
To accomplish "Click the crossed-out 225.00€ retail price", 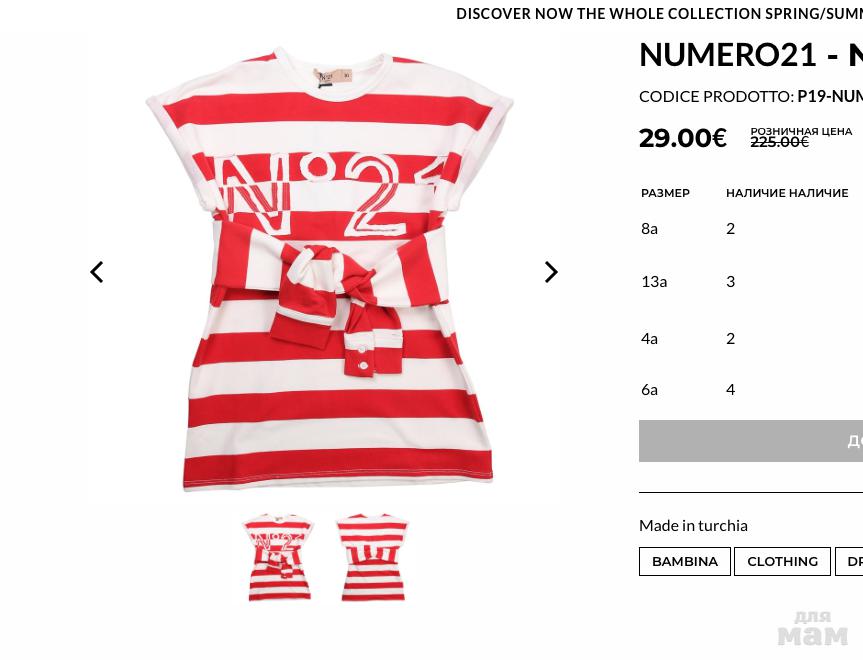I will click(779, 142).
